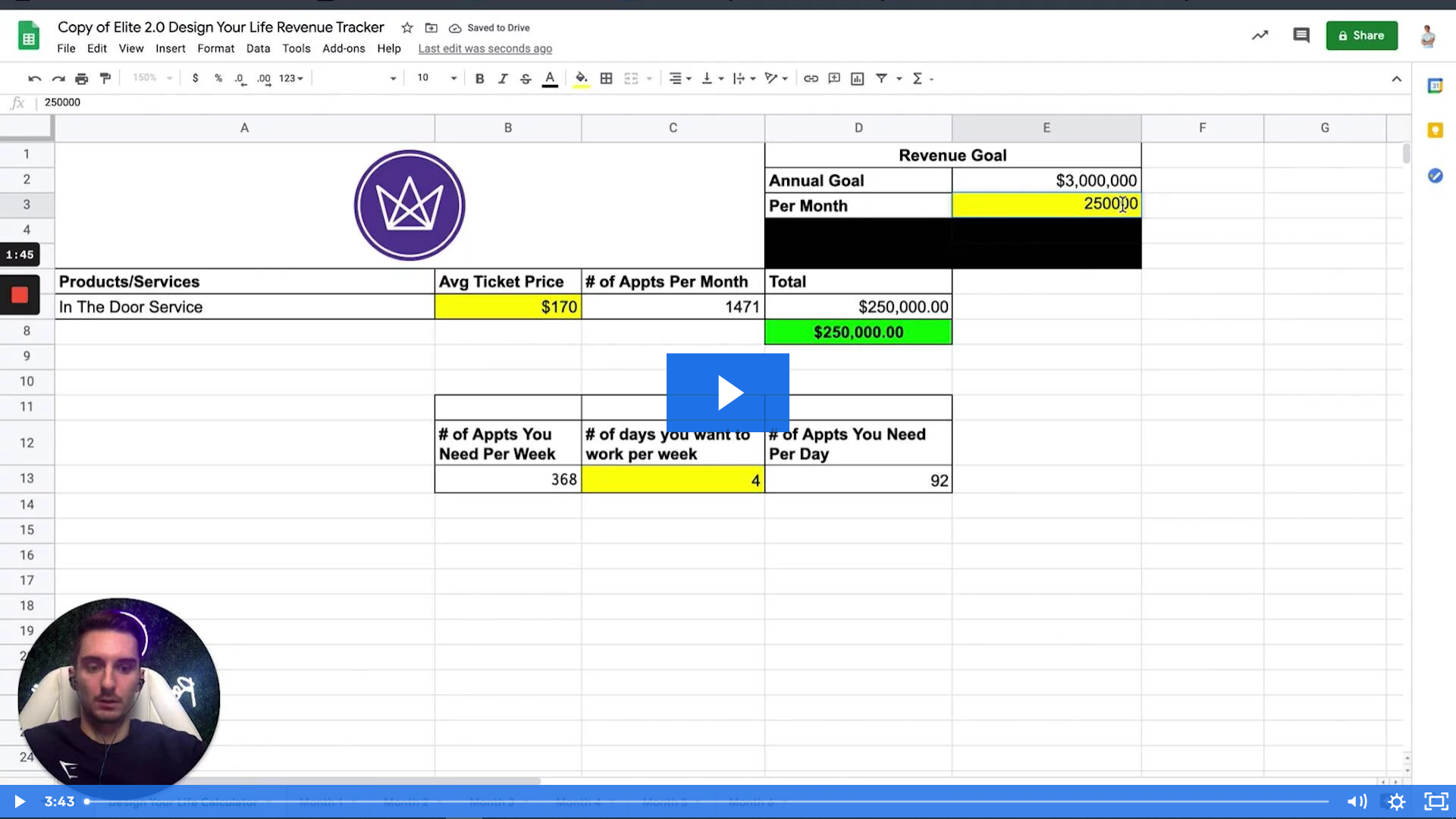Open the Add-ons menu

pos(344,49)
